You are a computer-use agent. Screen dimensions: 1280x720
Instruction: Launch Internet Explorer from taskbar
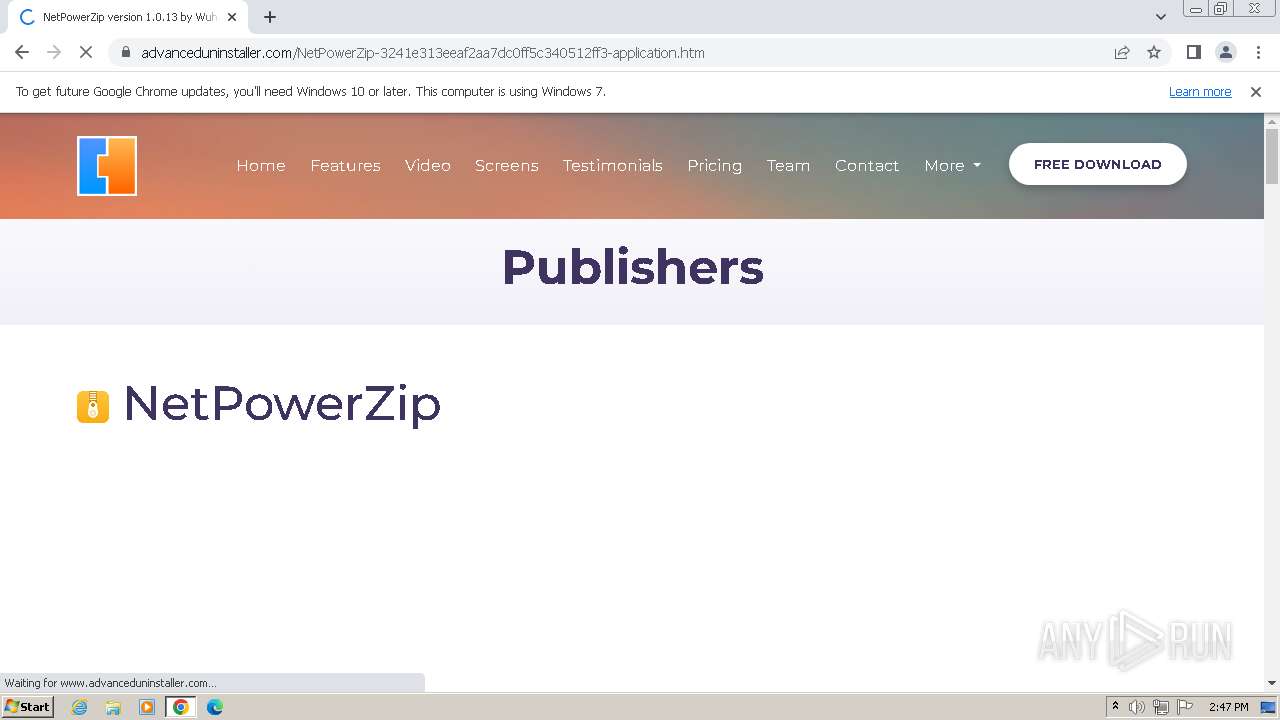point(80,707)
